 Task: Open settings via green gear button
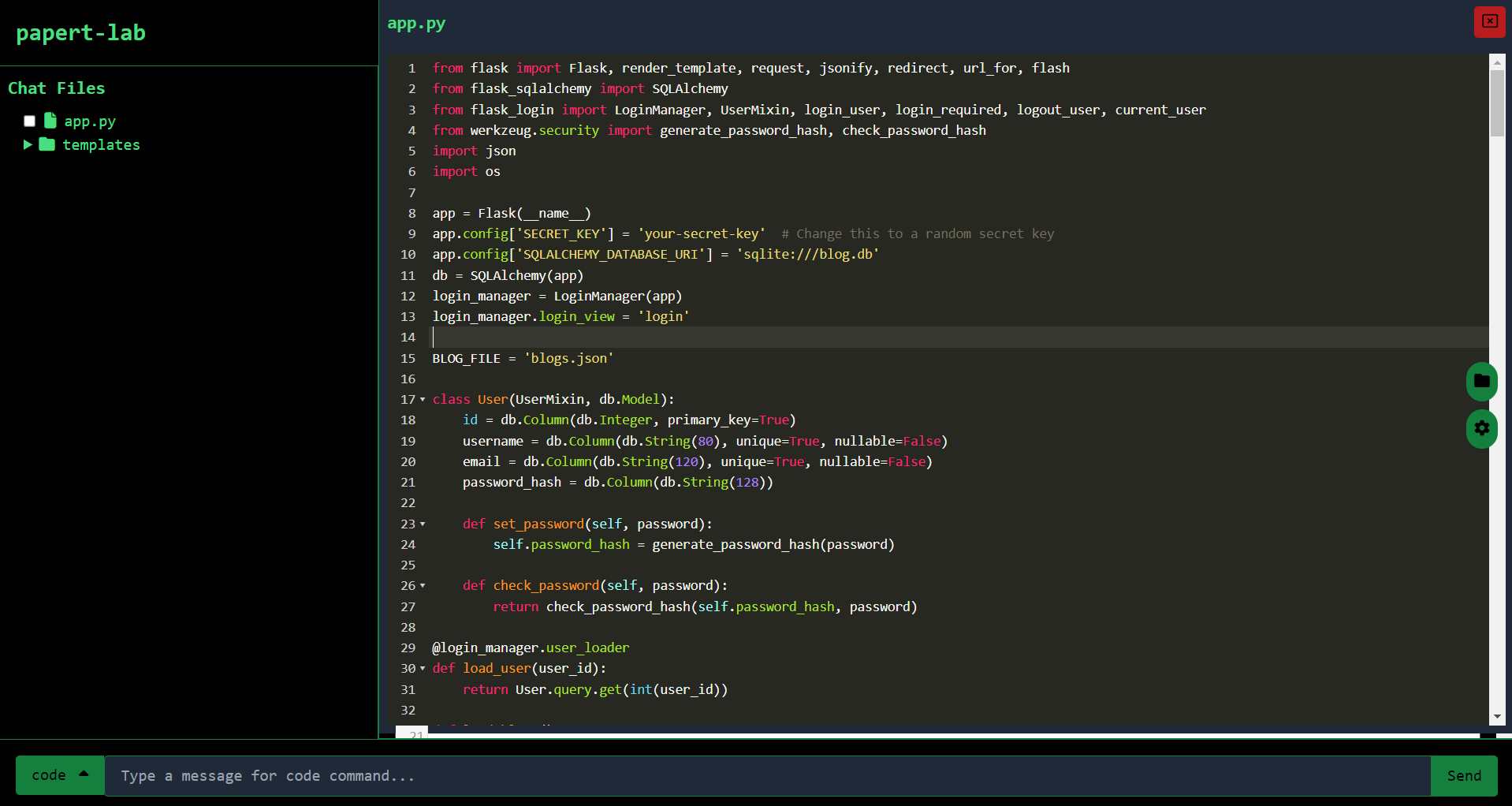point(1482,428)
